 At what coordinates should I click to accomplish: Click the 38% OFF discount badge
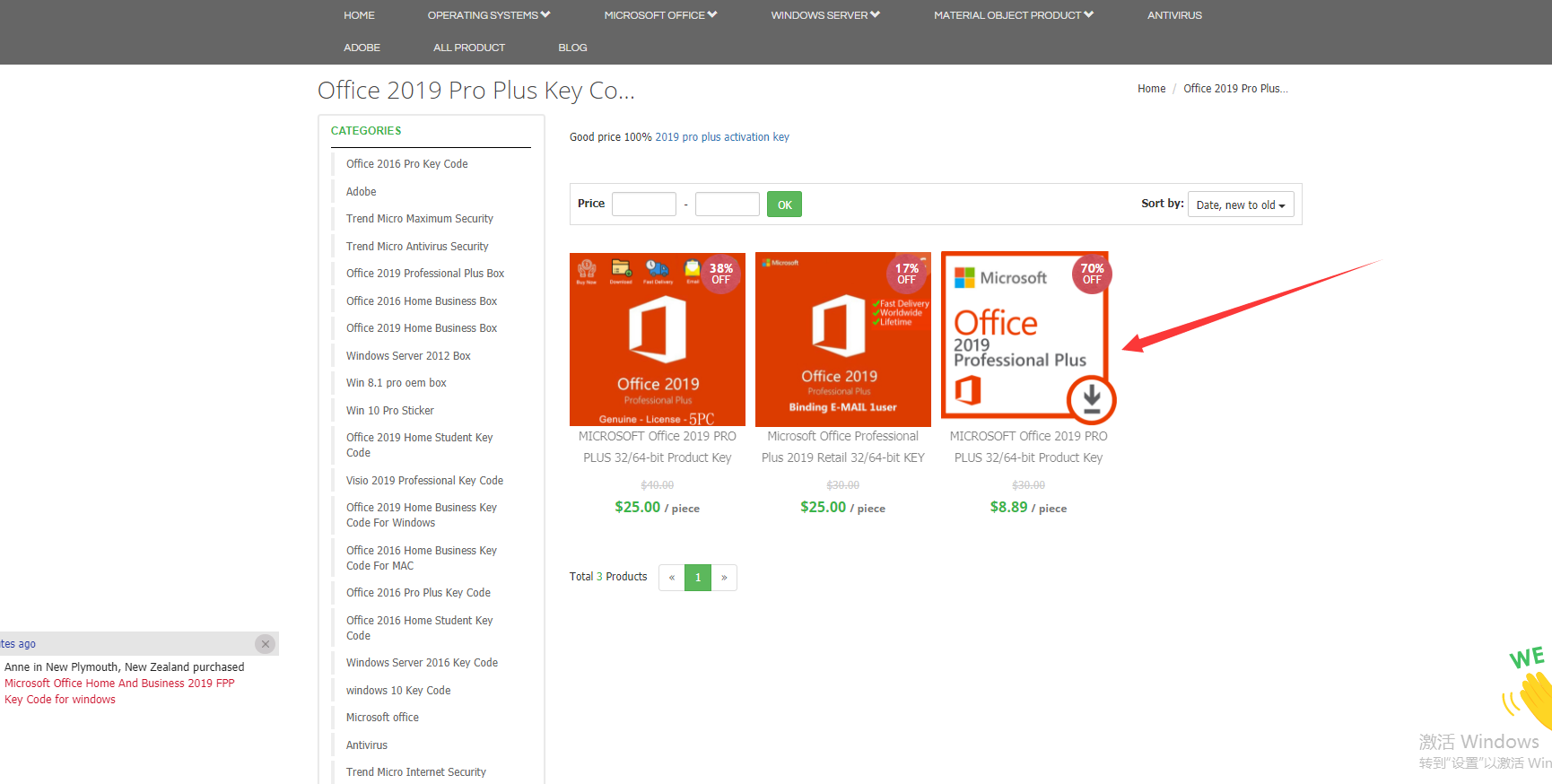tap(721, 274)
